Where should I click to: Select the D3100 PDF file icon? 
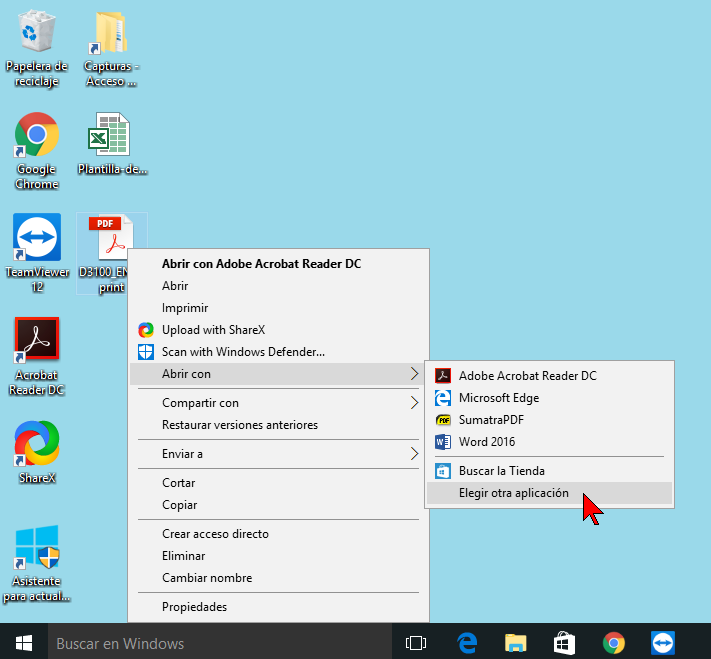click(x=112, y=253)
